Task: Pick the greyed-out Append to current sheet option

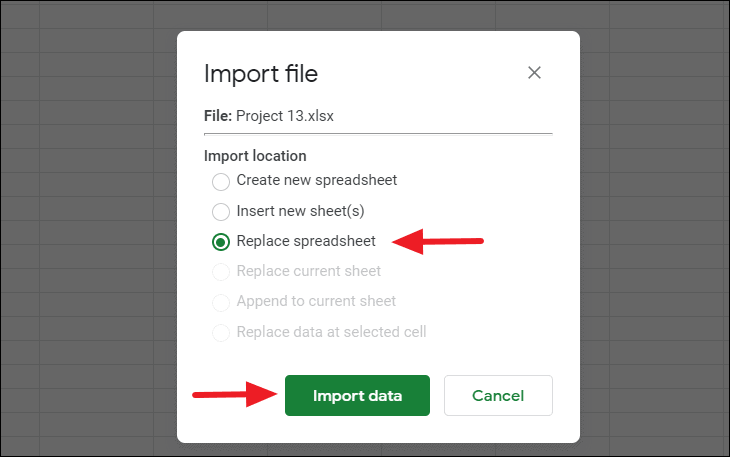Action: point(221,302)
